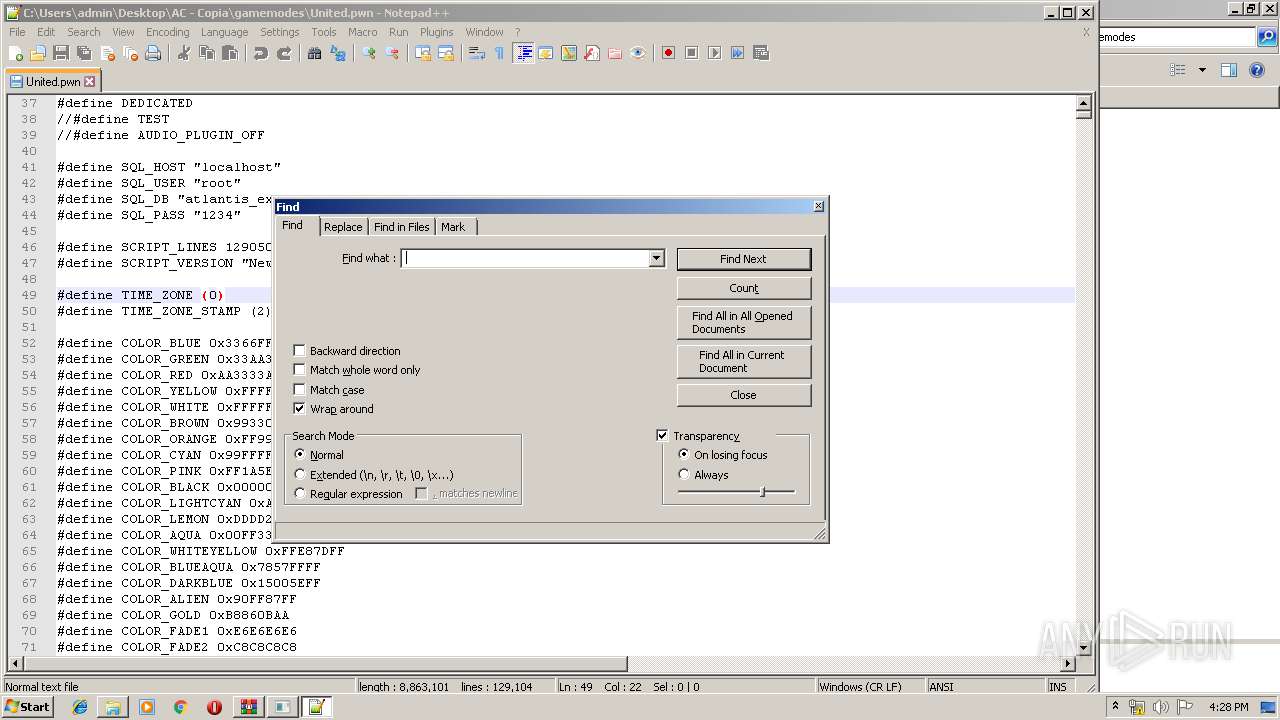Open Opera browser from the taskbar

coord(214,707)
